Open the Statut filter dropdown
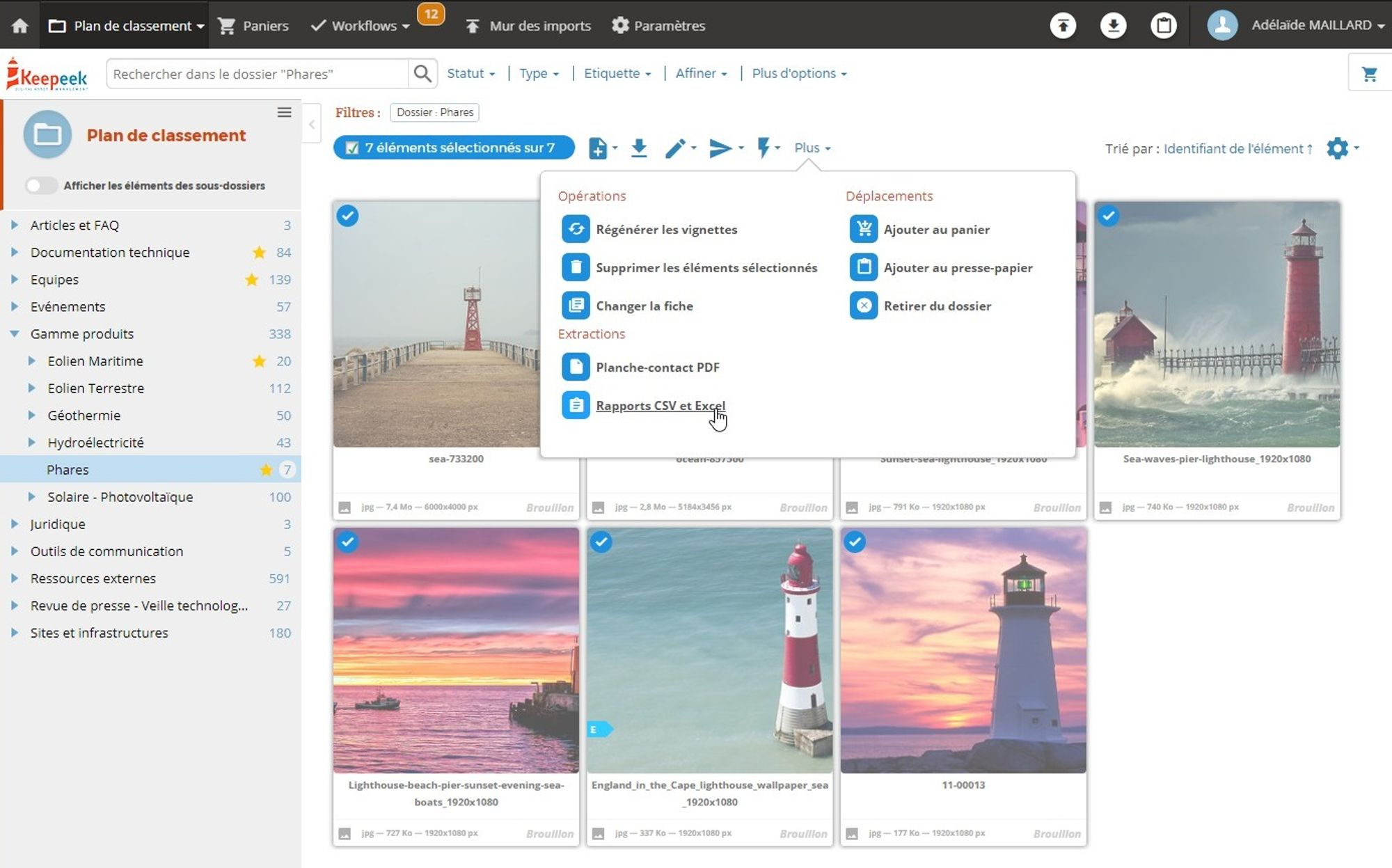 [x=470, y=73]
